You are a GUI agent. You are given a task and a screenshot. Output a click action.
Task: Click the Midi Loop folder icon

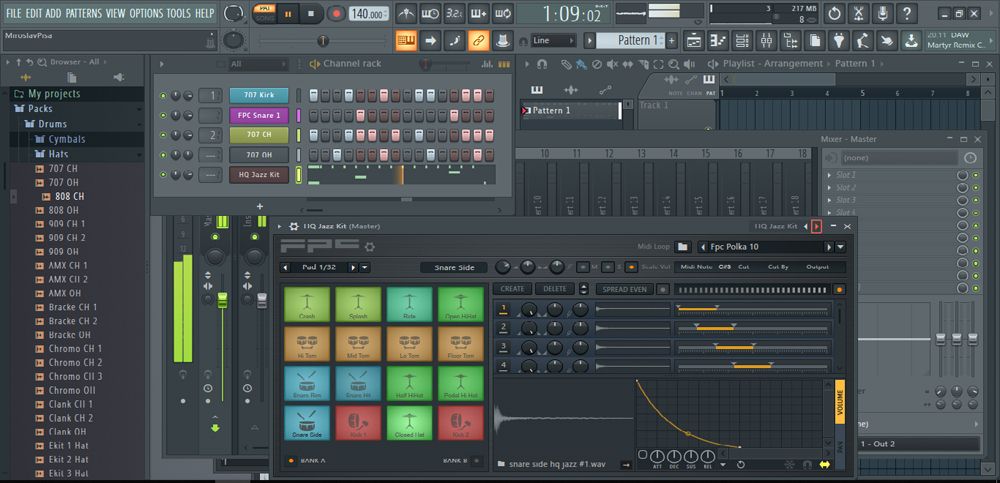(682, 247)
